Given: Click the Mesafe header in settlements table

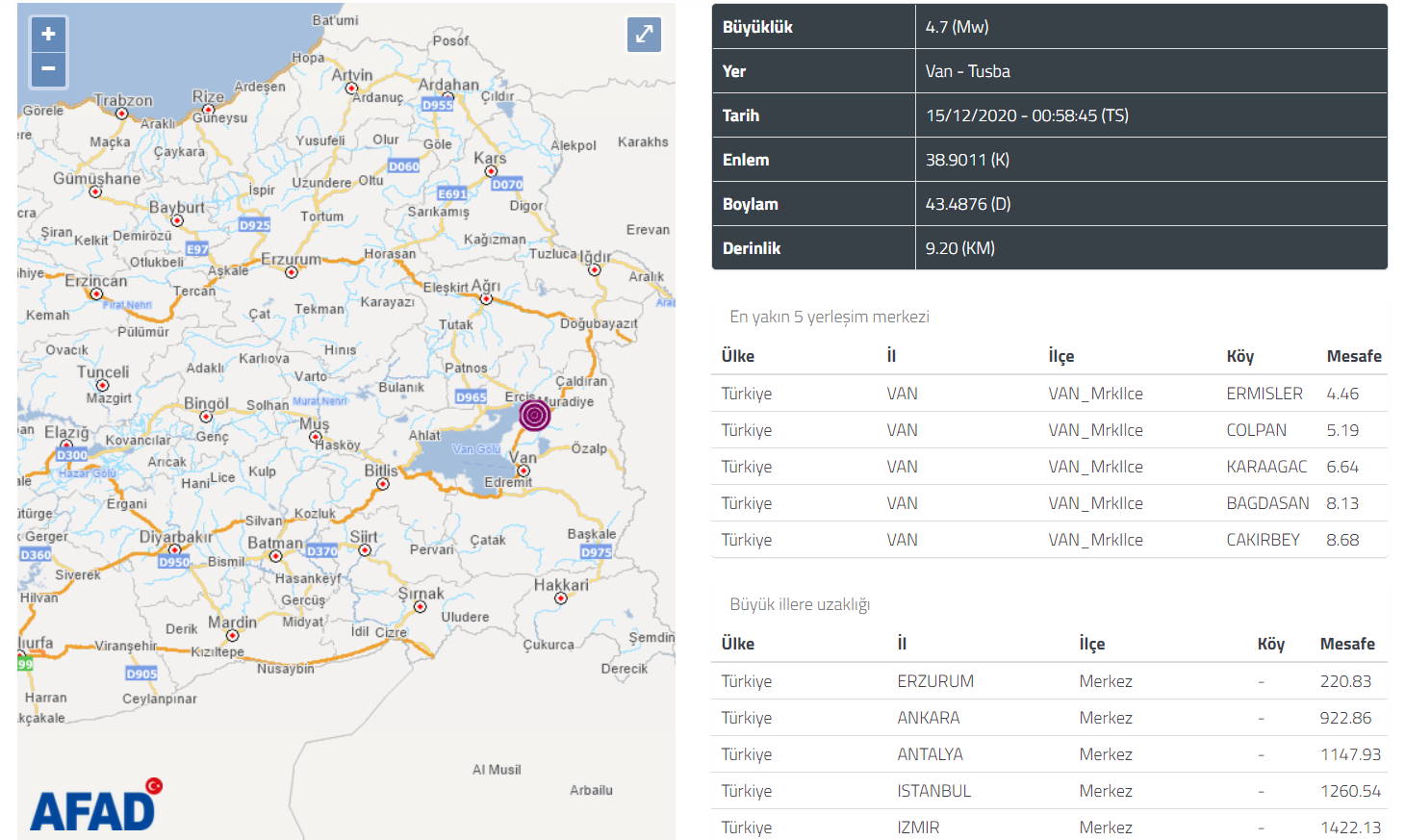Looking at the screenshot, I should pos(1353,356).
